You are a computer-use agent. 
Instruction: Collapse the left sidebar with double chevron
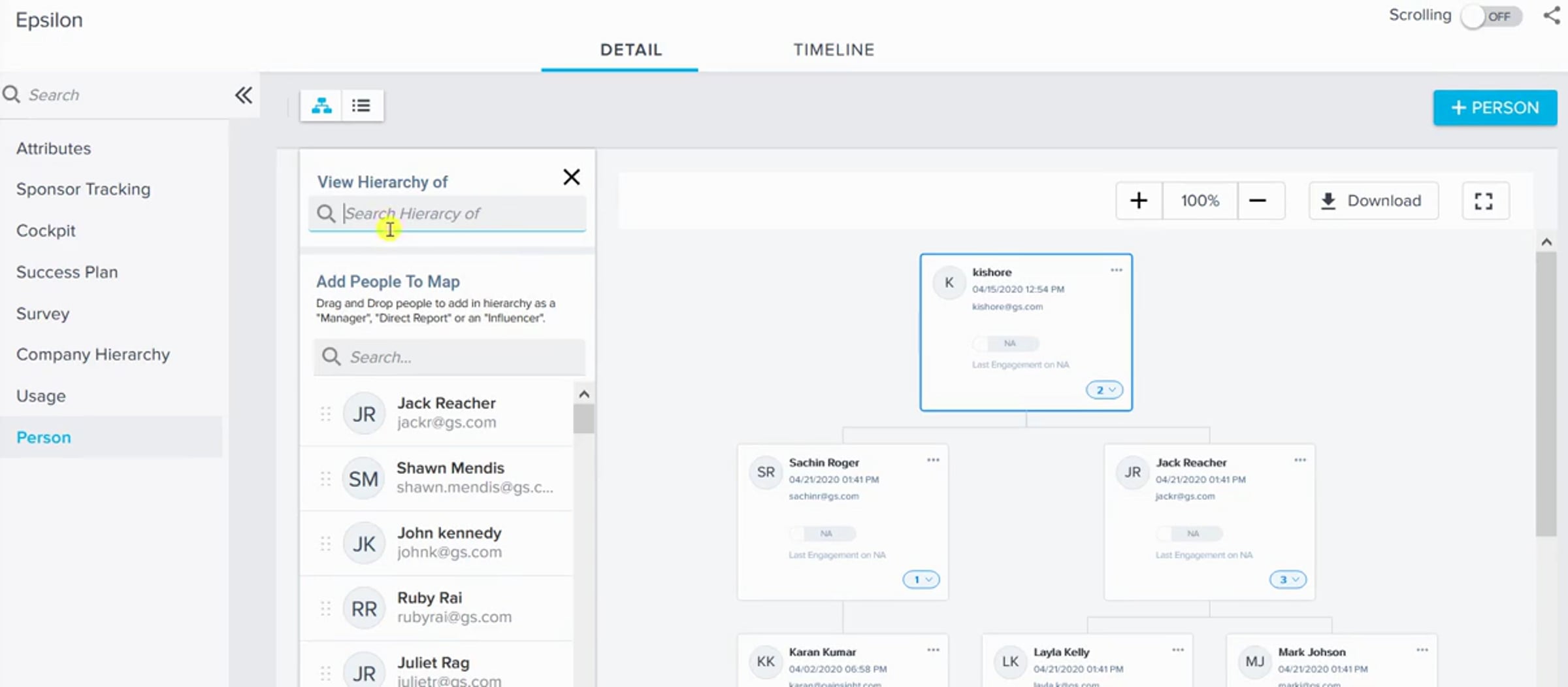click(244, 95)
